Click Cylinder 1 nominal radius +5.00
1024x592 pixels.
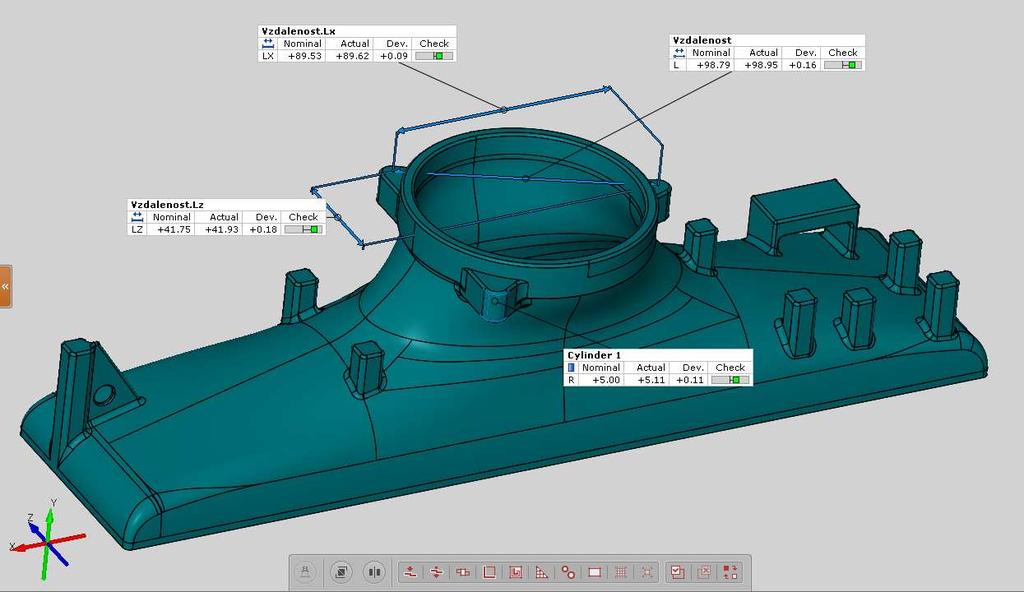tap(606, 380)
